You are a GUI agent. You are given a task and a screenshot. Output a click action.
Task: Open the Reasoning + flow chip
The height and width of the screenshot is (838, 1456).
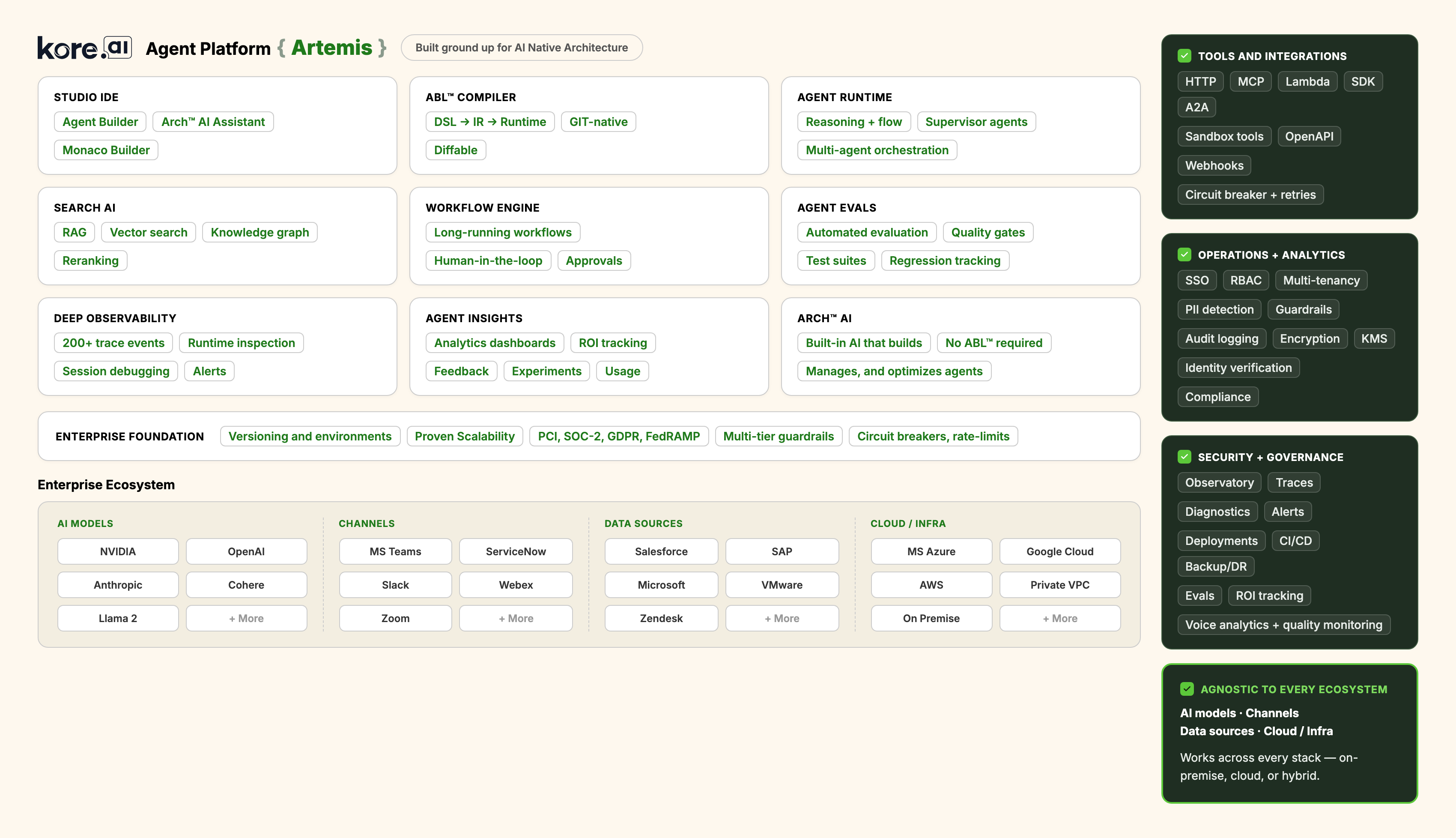tap(854, 122)
